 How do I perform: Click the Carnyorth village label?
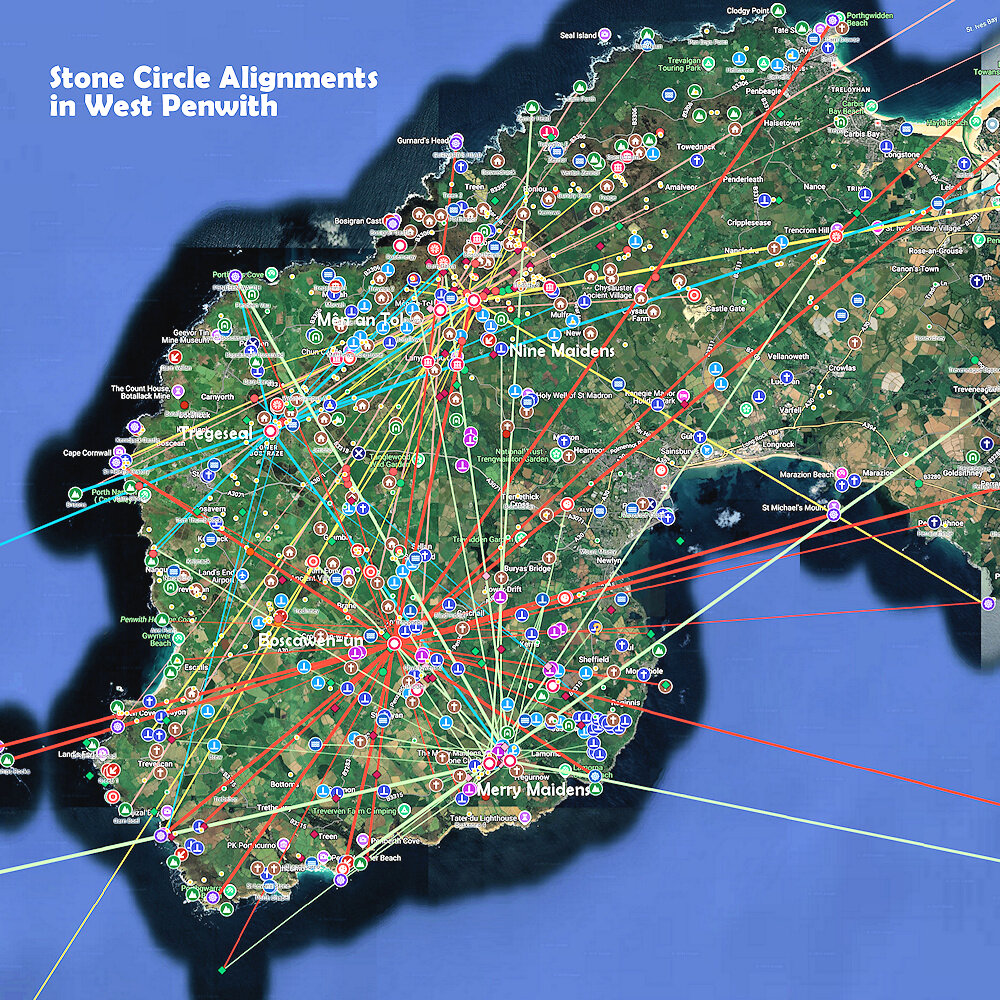[x=217, y=397]
